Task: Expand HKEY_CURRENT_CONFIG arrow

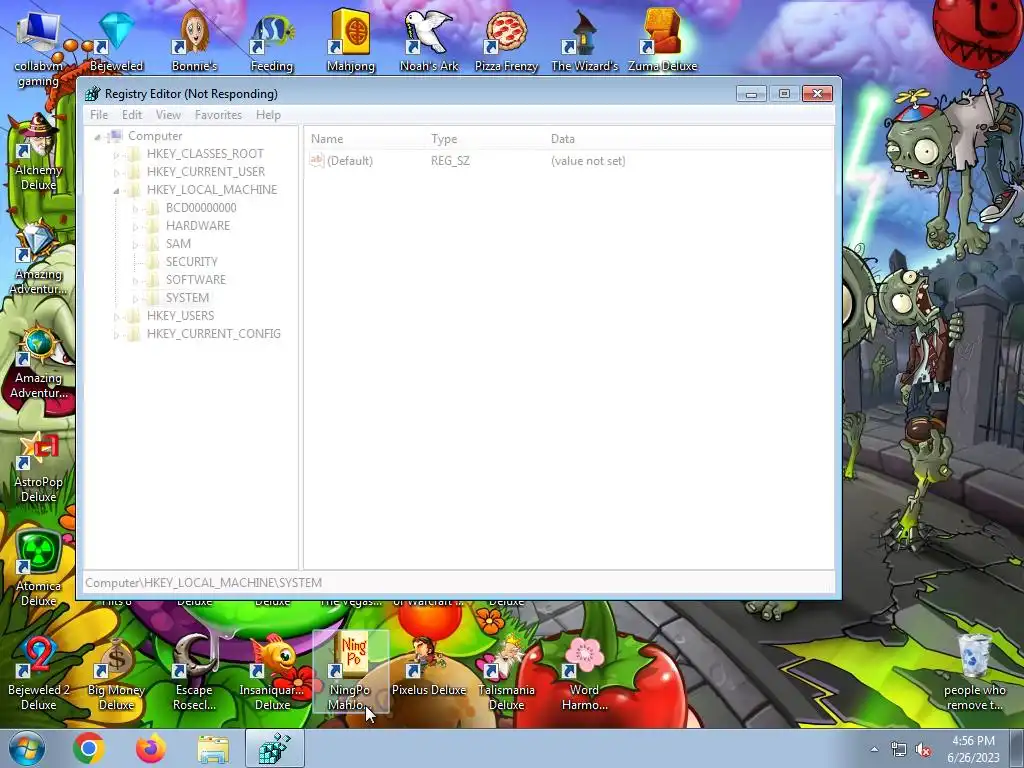Action: click(116, 334)
